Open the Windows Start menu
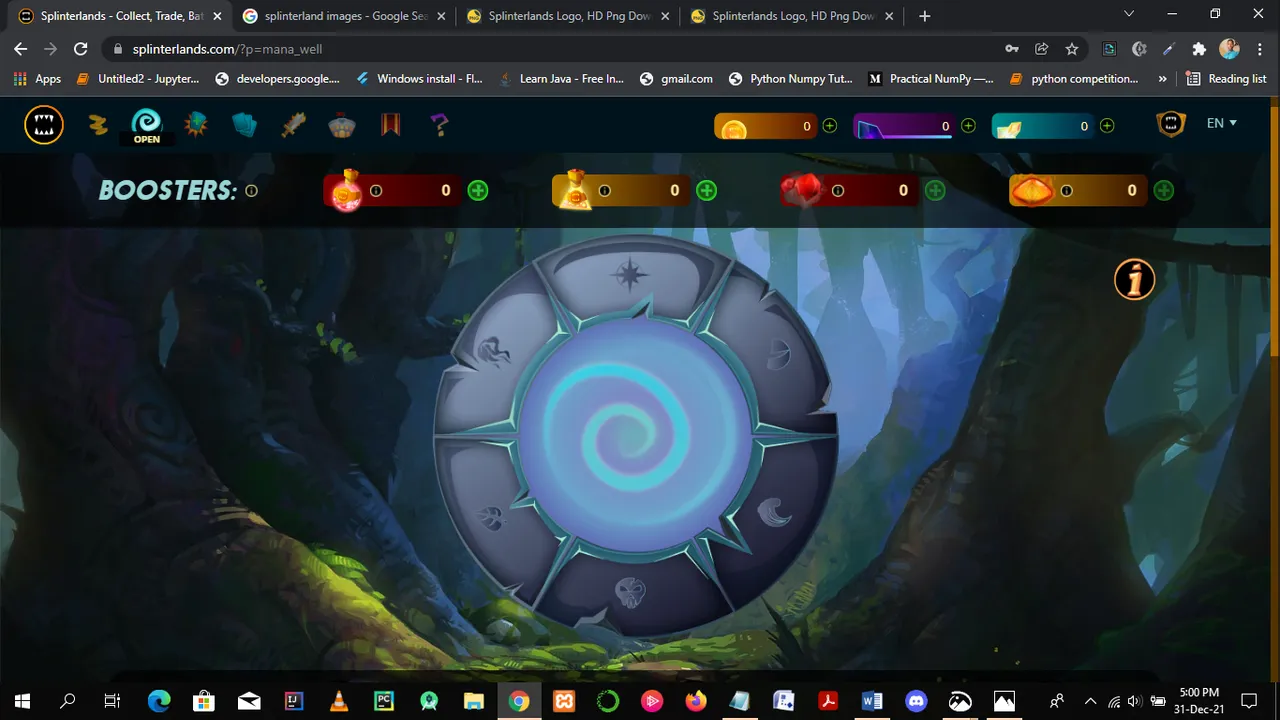 [x=22, y=701]
